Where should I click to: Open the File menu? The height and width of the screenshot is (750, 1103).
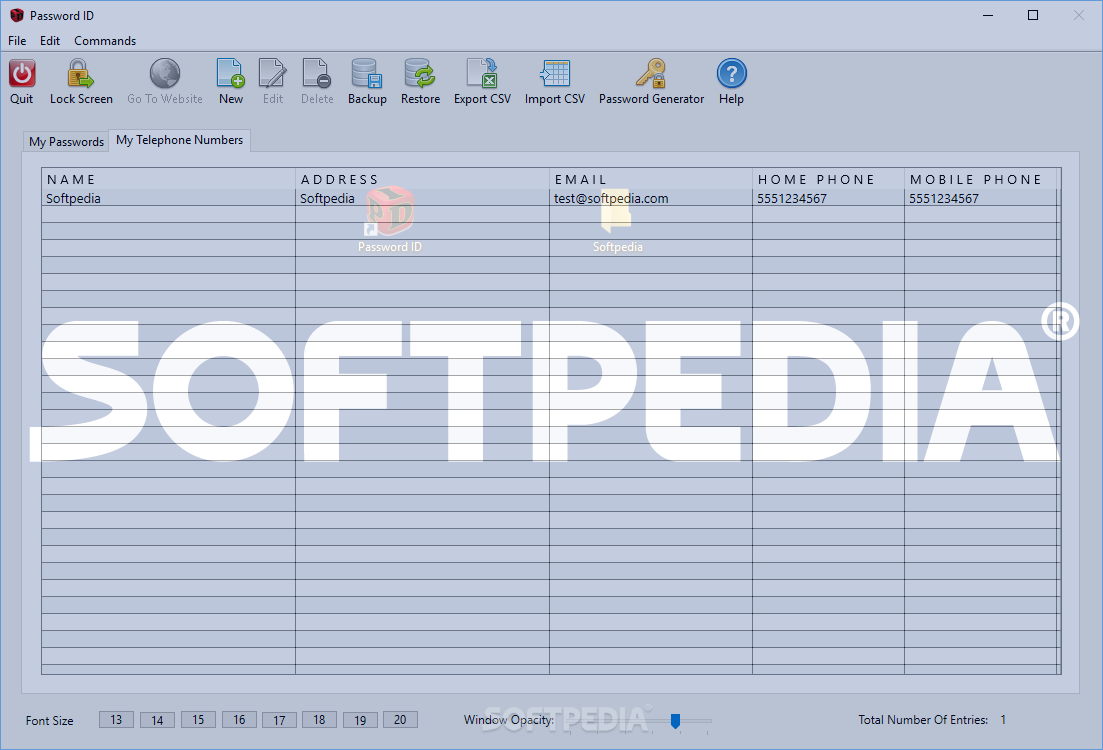(x=17, y=41)
